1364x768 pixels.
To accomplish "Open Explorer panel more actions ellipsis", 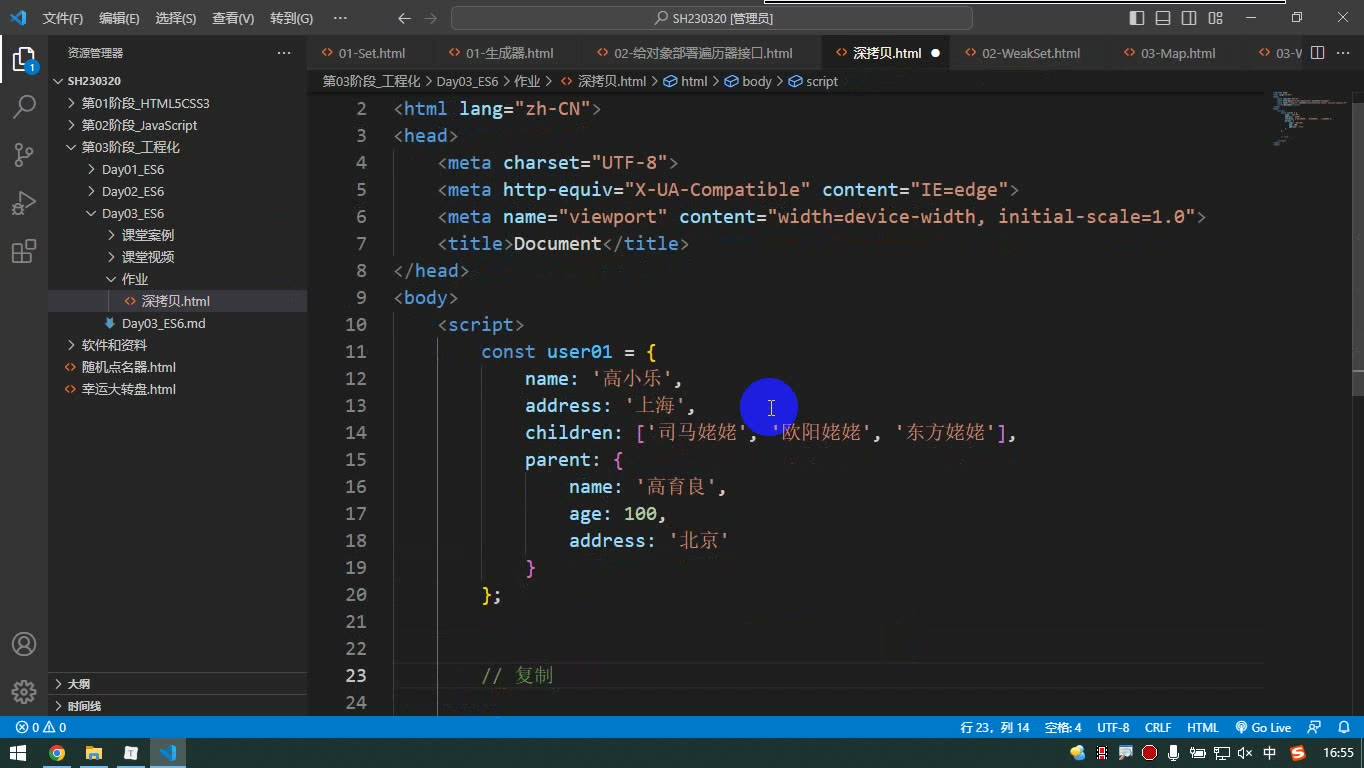I will click(x=284, y=53).
